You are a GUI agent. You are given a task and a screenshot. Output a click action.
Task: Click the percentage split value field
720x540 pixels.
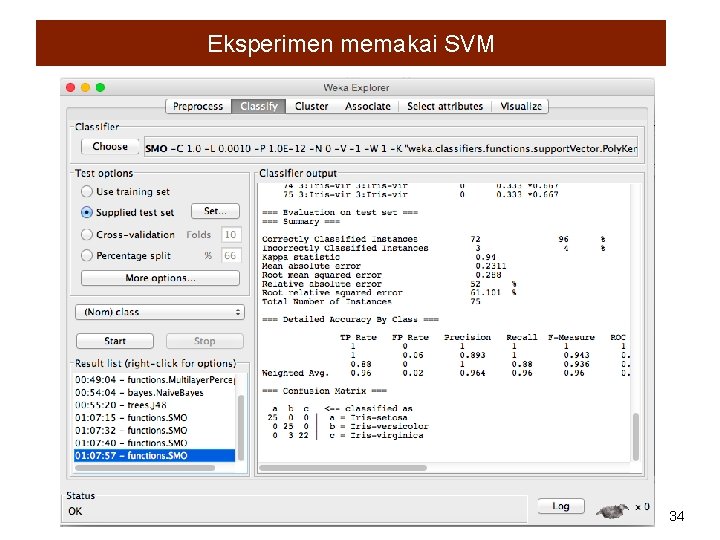tap(231, 255)
